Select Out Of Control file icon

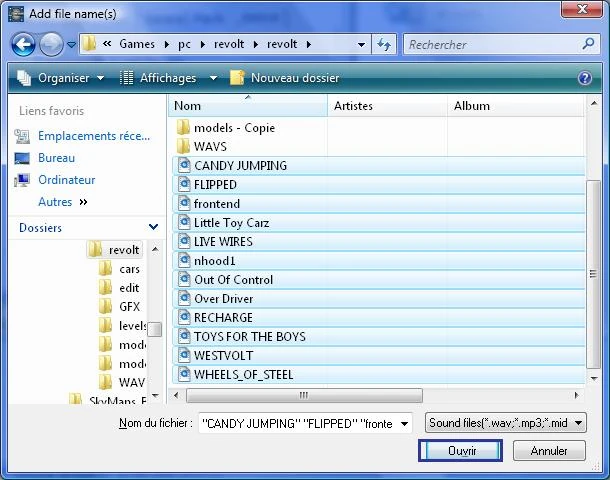click(184, 279)
